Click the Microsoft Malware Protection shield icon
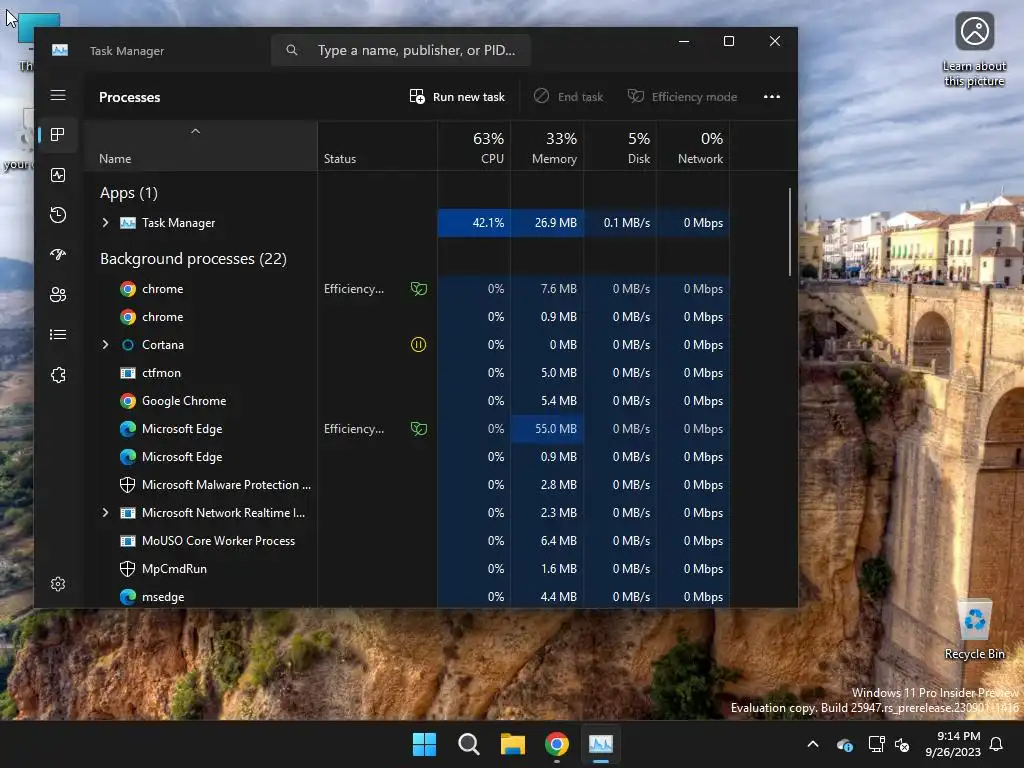Screen dimensions: 1024x768 tap(128, 485)
